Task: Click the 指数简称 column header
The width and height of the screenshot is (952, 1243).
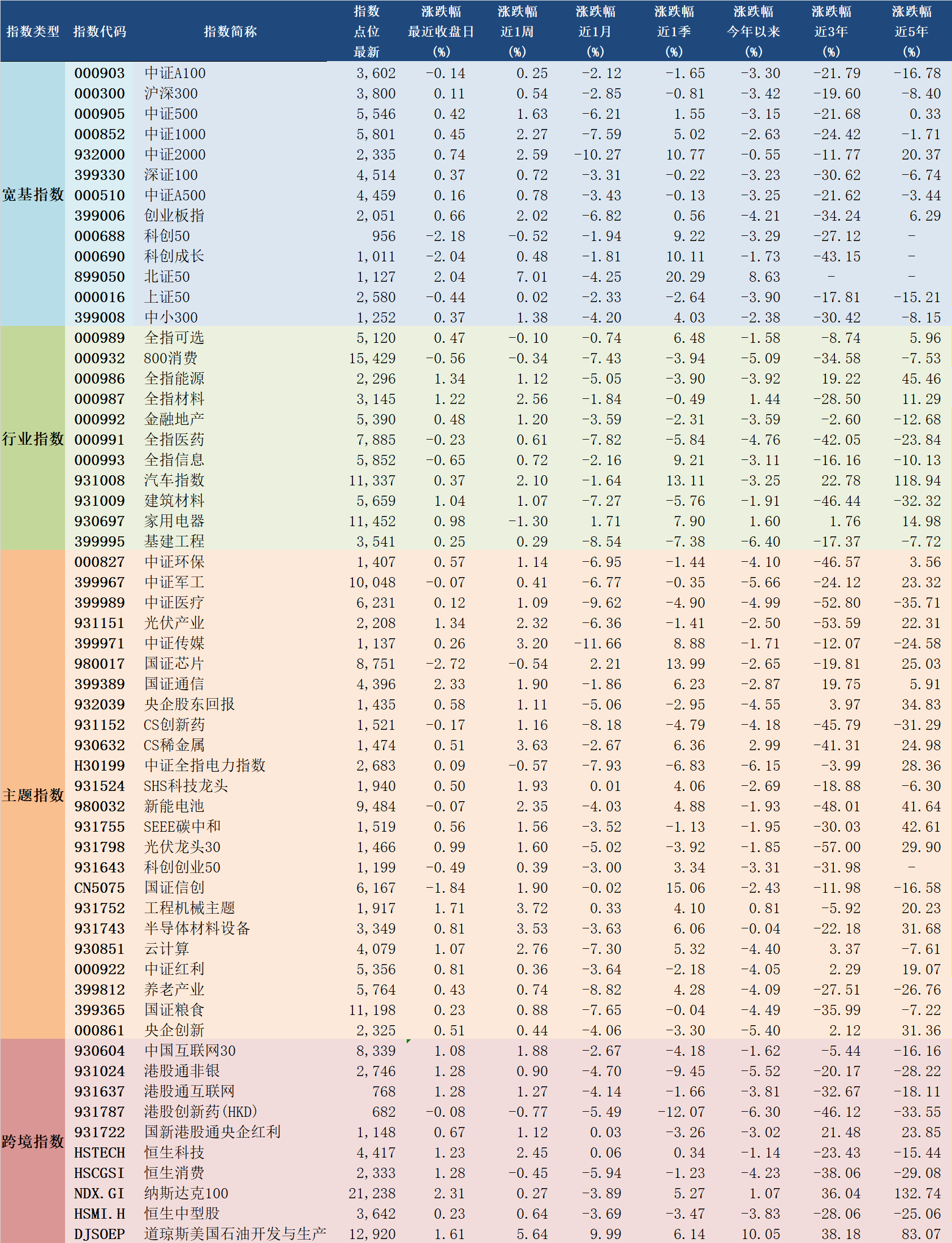Action: click(230, 32)
